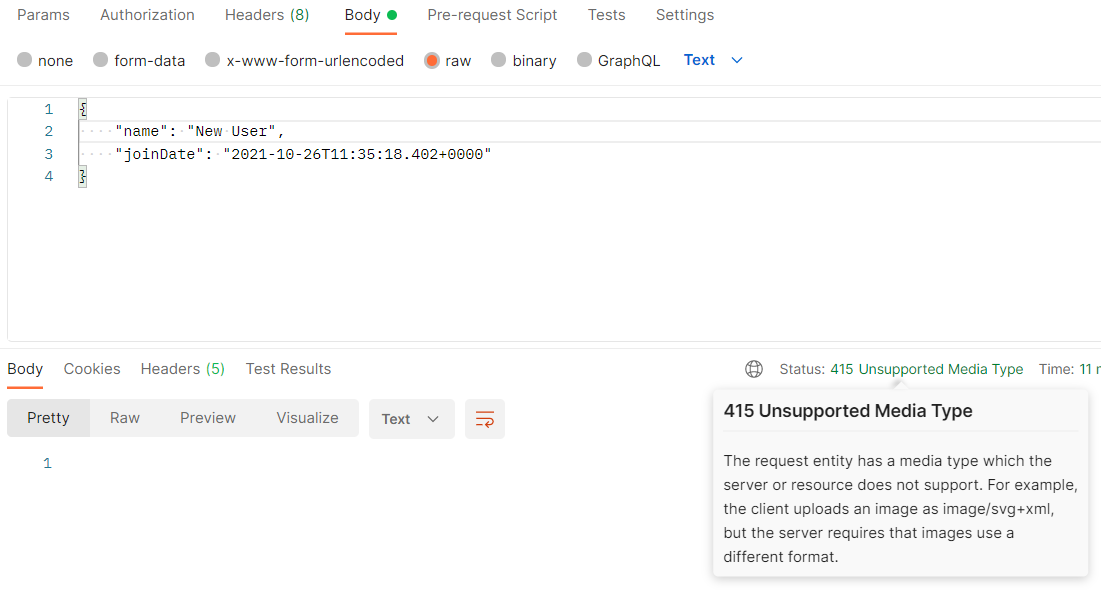The width and height of the screenshot is (1101, 593).
Task: View the response Cookies tab
Action: 92,369
